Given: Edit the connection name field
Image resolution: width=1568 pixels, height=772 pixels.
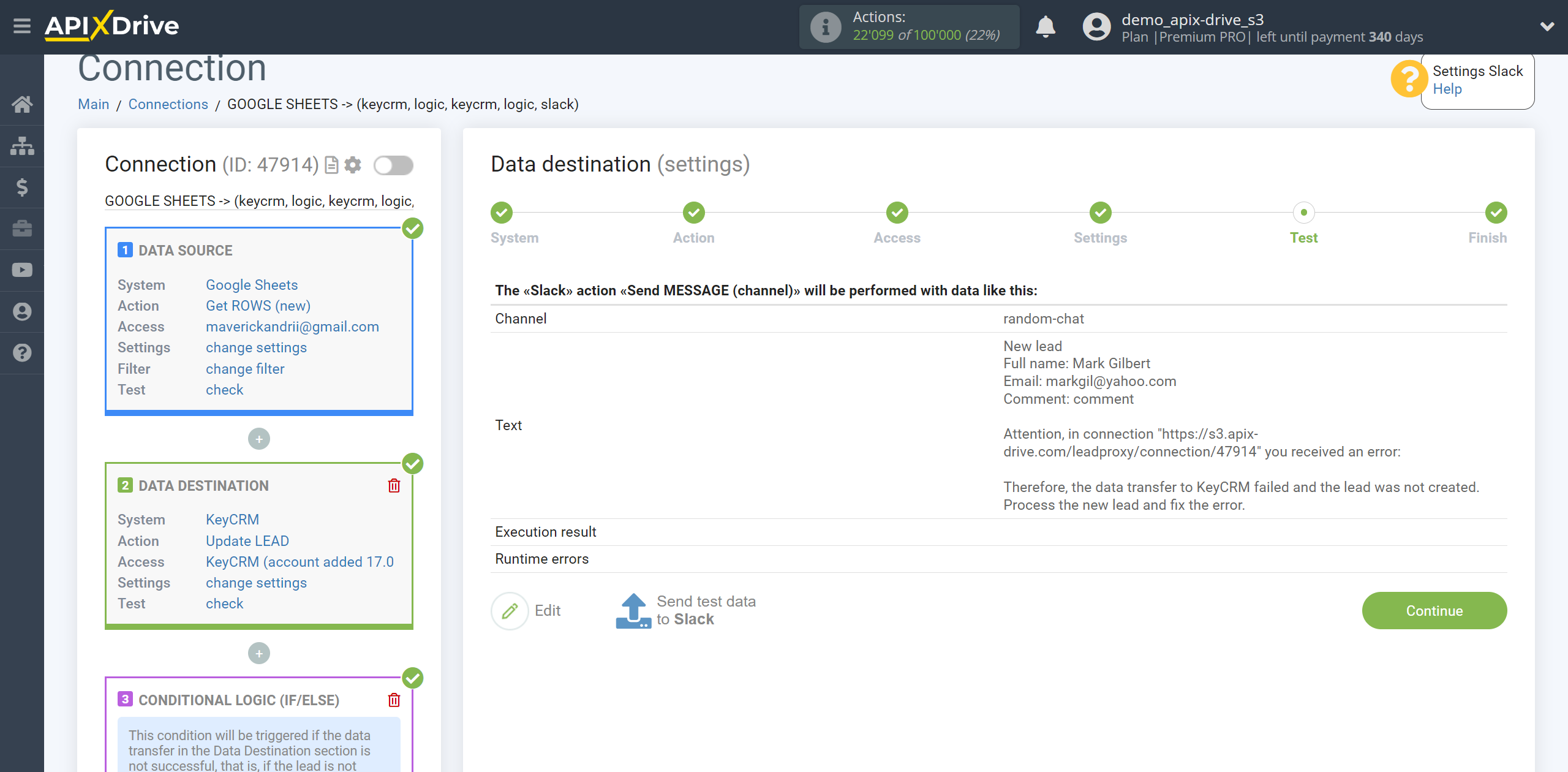Looking at the screenshot, I should tap(259, 201).
